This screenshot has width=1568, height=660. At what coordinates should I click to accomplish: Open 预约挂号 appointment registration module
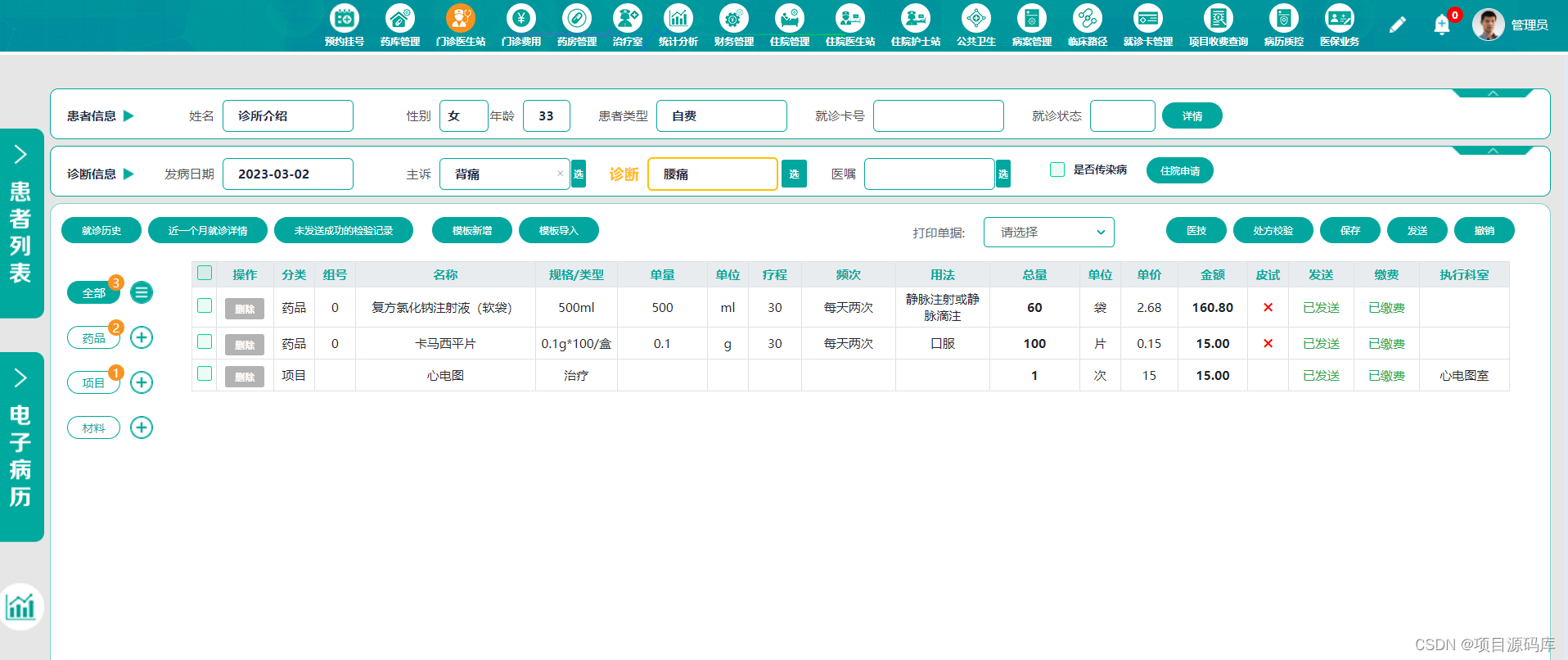point(345,25)
